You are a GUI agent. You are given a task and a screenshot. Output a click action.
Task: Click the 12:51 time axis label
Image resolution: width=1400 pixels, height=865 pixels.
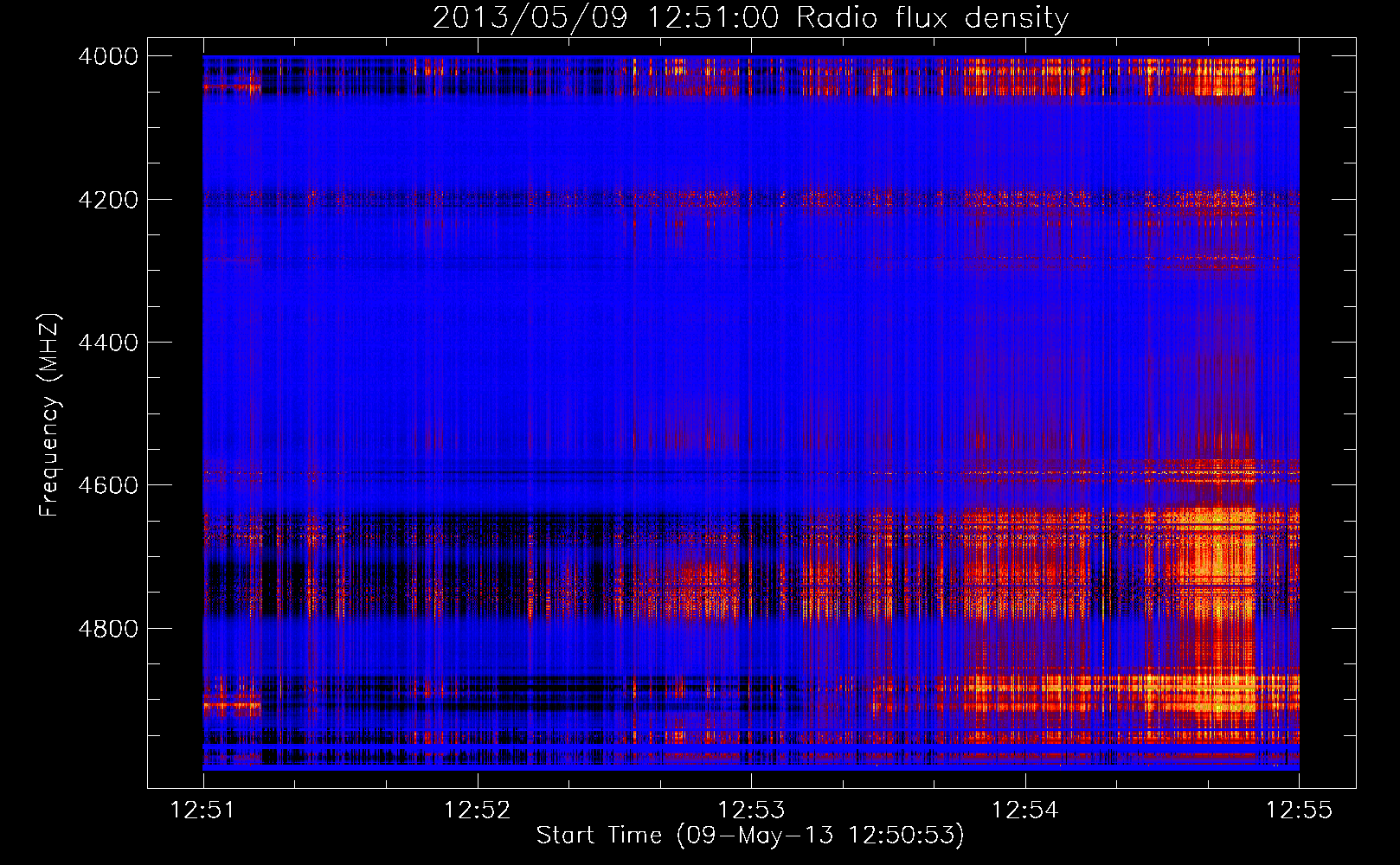tap(202, 810)
